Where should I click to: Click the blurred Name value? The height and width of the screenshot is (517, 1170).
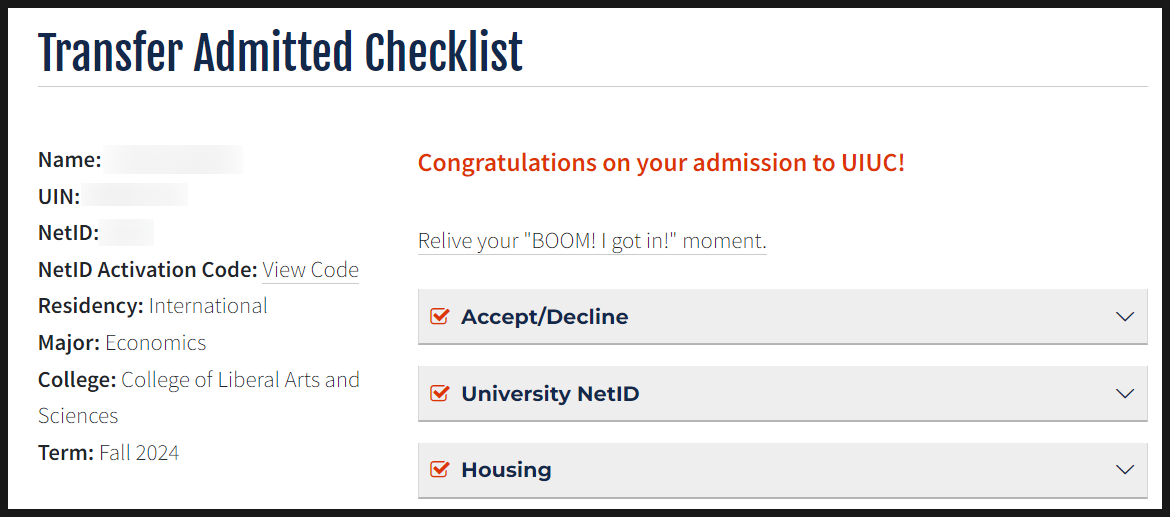coord(174,160)
